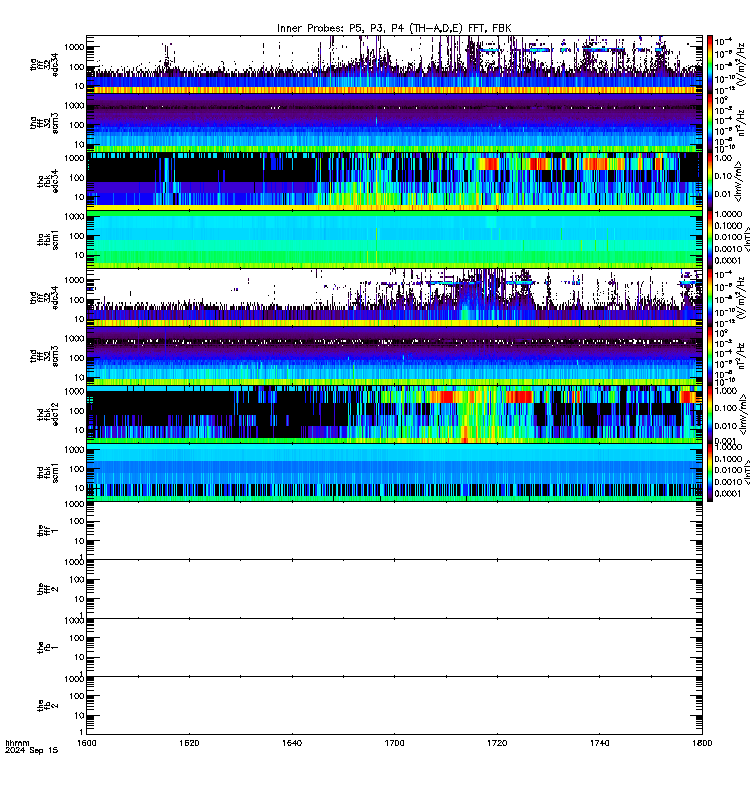Click the 1620 time axis label
Image resolution: width=750 pixels, height=800 pixels.
tap(189, 743)
